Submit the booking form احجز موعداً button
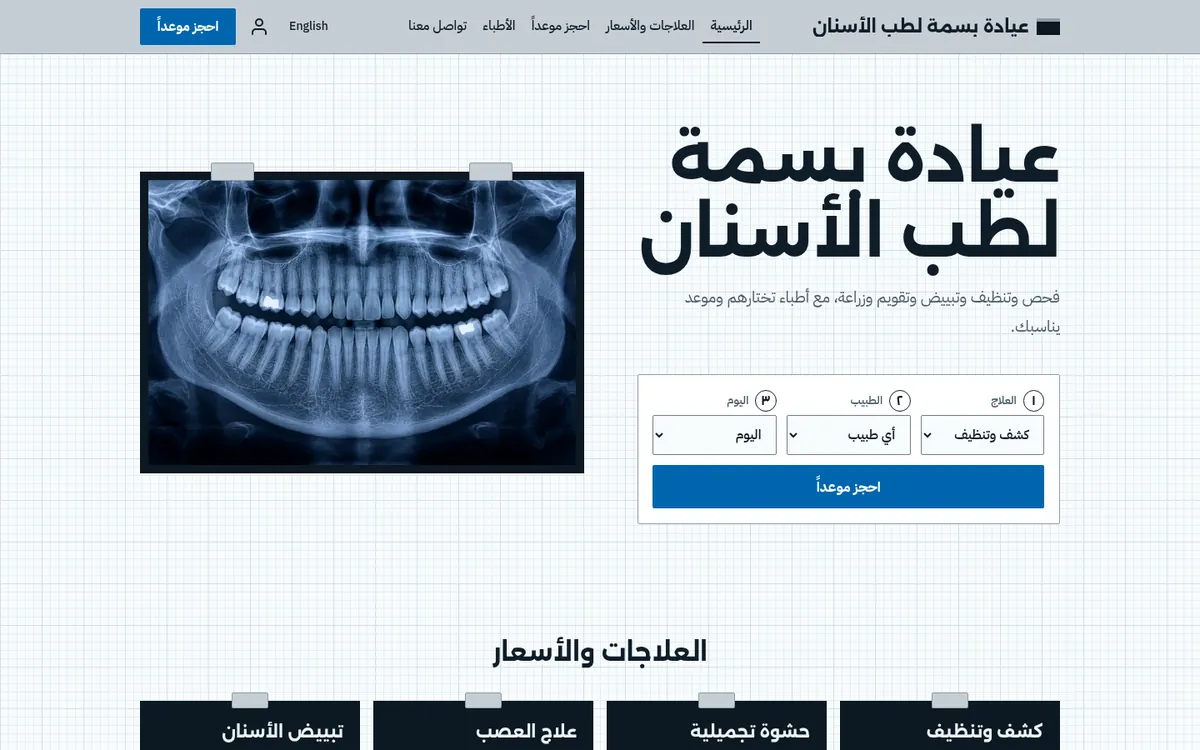Viewport: 1200px width, 750px height. [x=848, y=487]
